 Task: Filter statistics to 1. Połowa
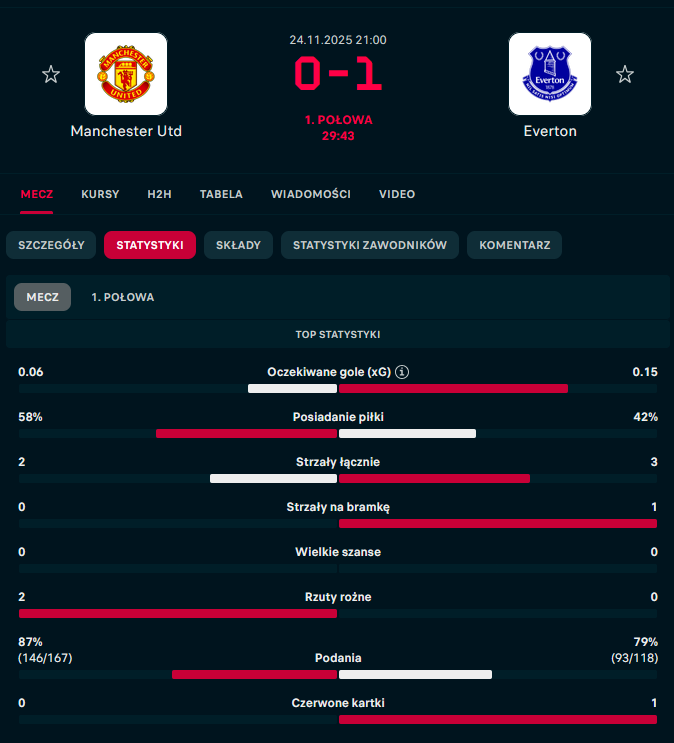[122, 297]
